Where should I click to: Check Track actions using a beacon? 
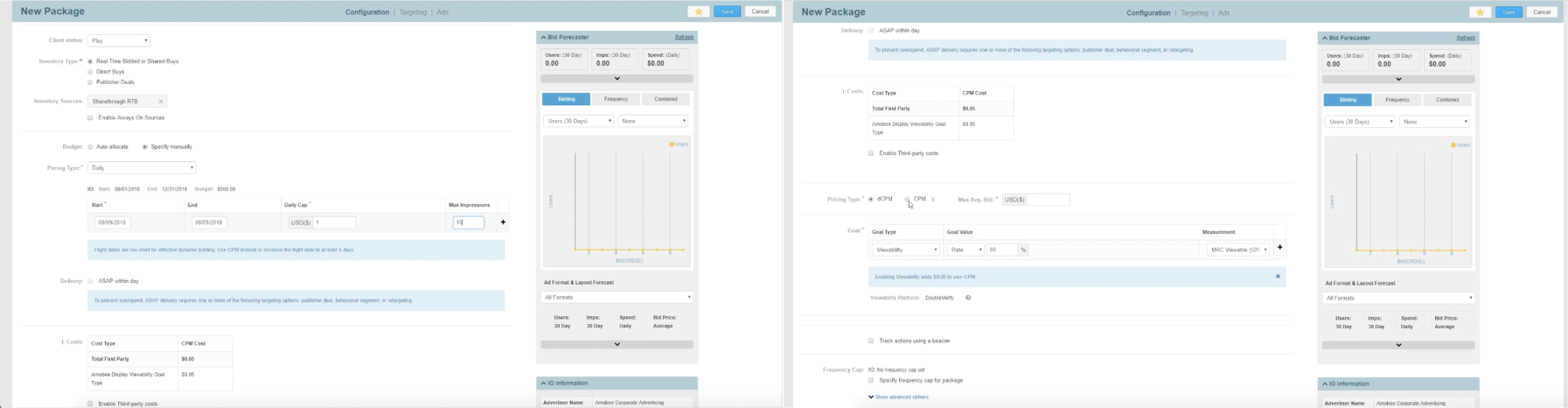point(871,341)
